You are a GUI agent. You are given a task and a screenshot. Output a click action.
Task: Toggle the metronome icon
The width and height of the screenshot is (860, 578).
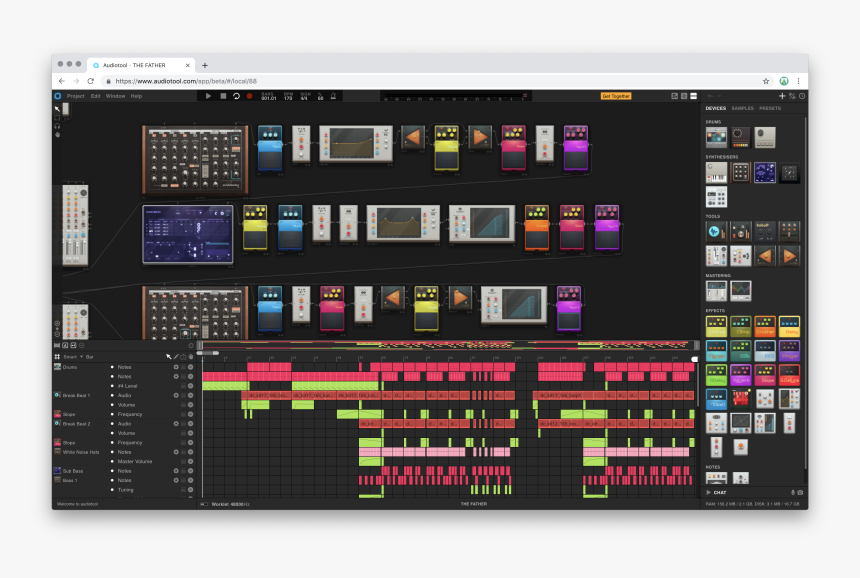[334, 96]
